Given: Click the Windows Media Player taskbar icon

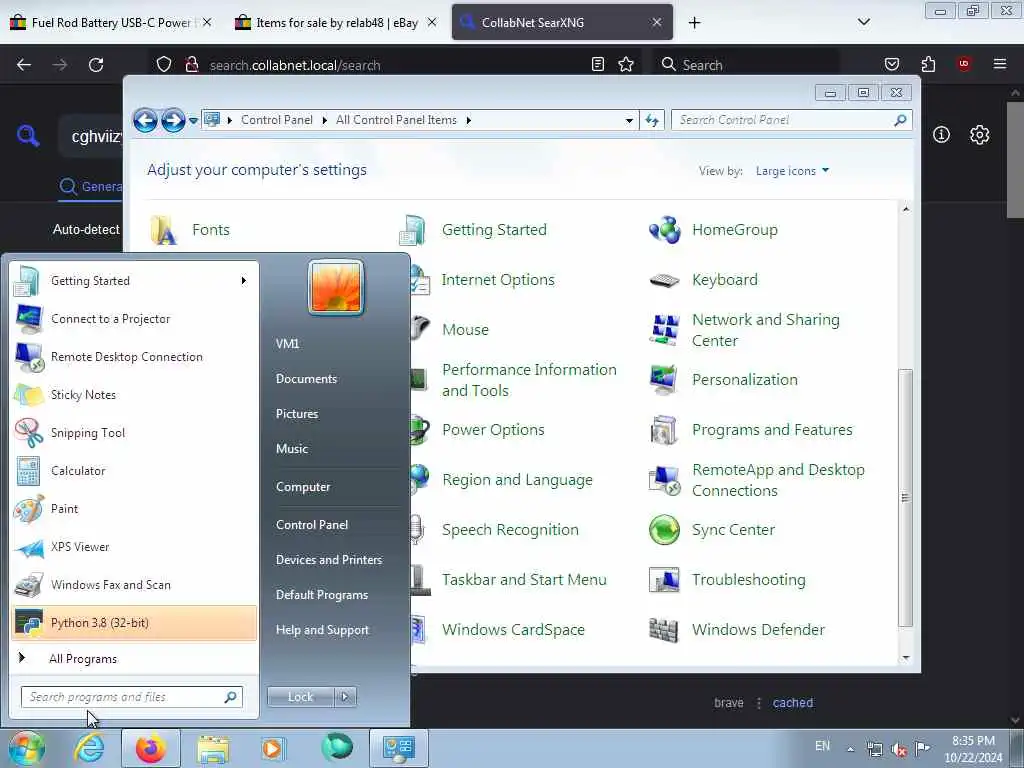Looking at the screenshot, I should (273, 748).
